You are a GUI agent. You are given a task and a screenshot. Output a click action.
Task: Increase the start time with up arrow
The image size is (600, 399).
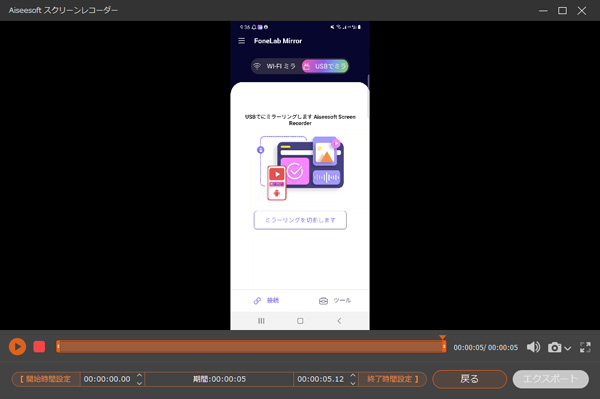click(x=139, y=375)
